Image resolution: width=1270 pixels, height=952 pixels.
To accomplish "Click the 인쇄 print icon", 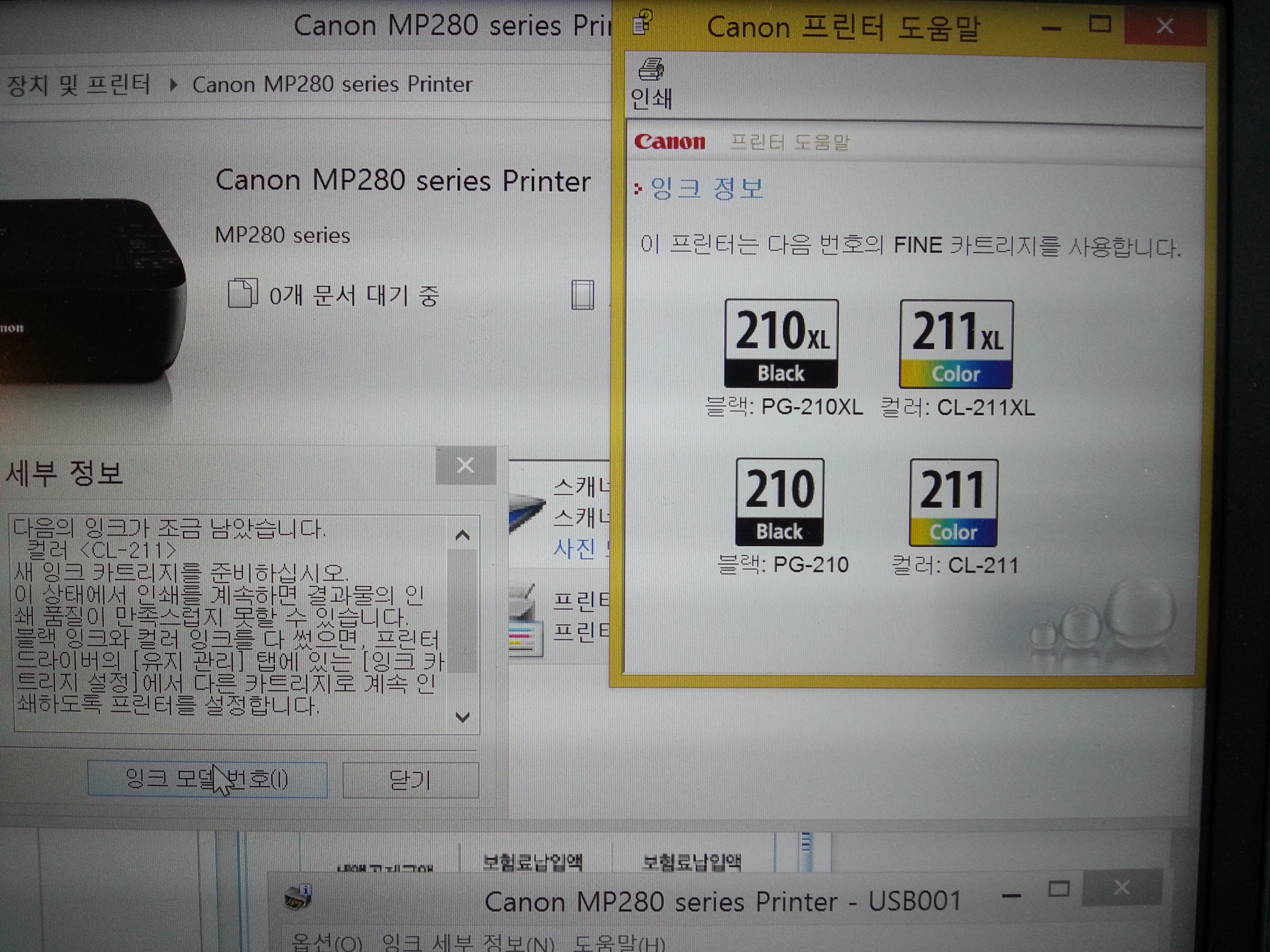I will 651,70.
